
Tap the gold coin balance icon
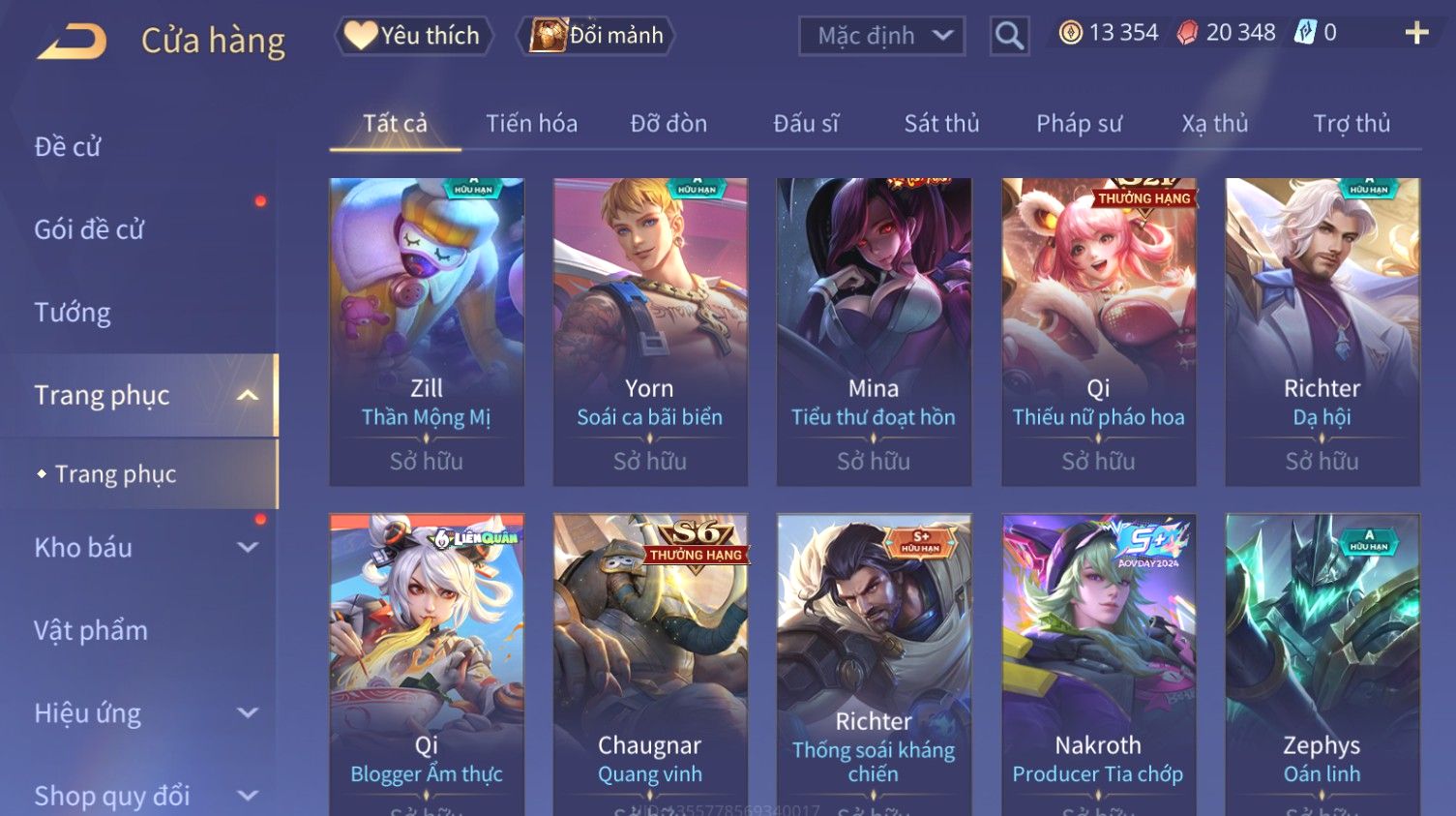(x=1070, y=33)
